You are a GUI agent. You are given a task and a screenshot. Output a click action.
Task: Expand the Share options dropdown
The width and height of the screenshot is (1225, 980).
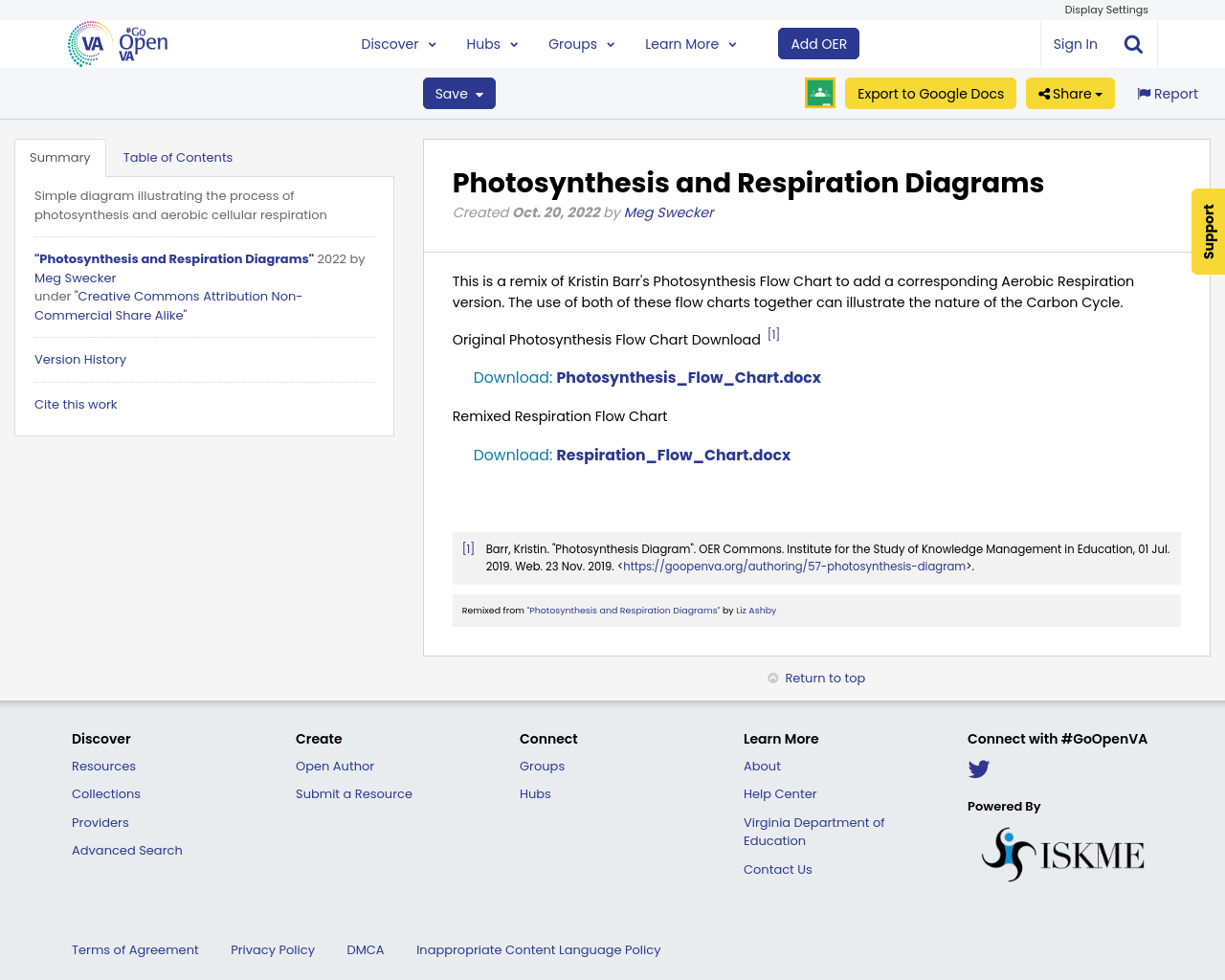click(x=1069, y=93)
